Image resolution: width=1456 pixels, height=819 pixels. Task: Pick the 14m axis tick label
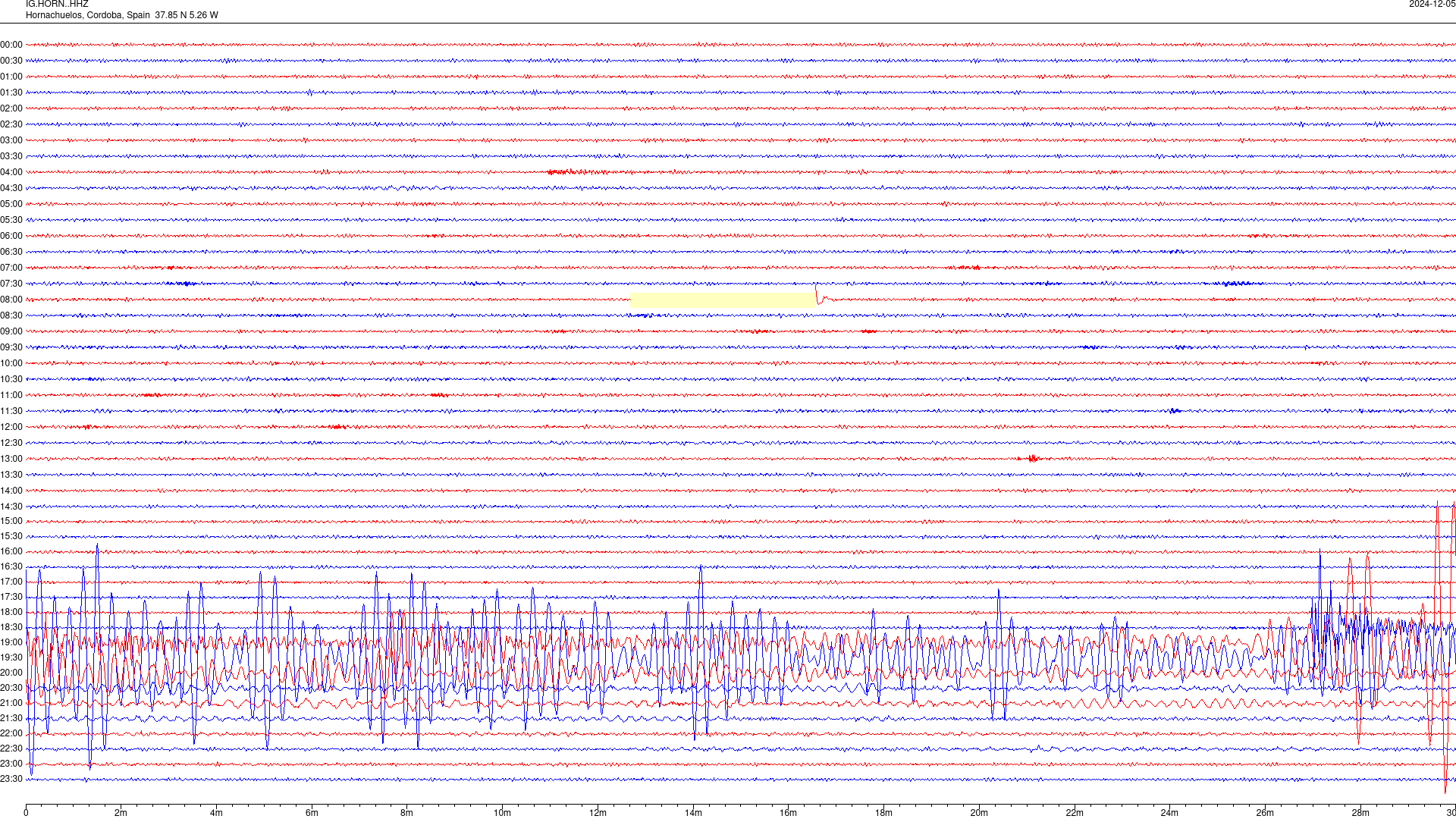point(693,813)
